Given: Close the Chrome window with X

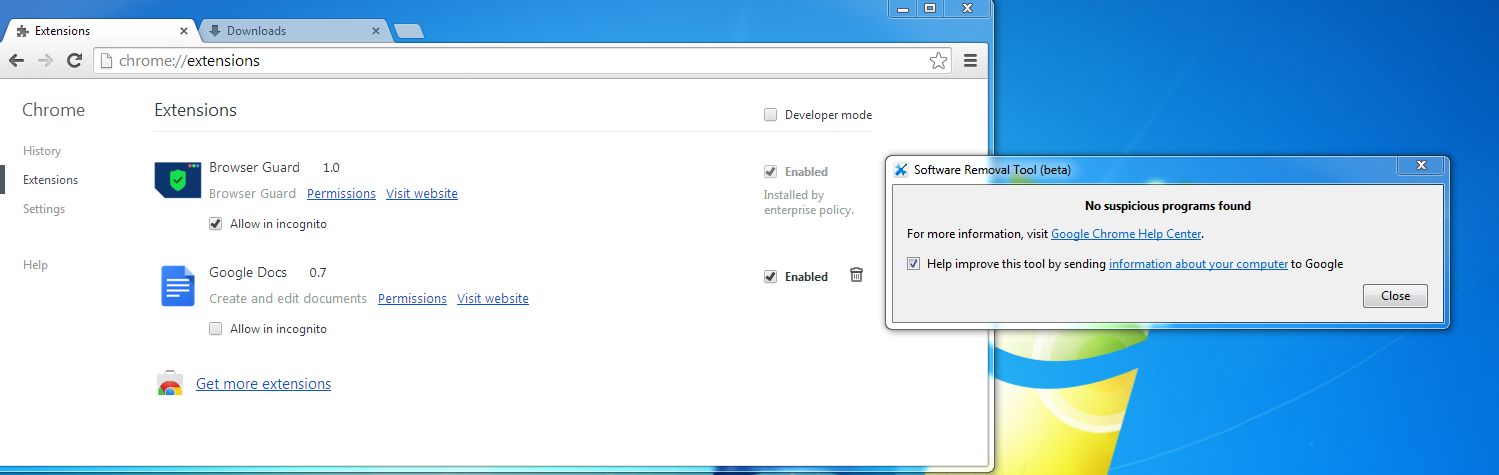Looking at the screenshot, I should (967, 8).
